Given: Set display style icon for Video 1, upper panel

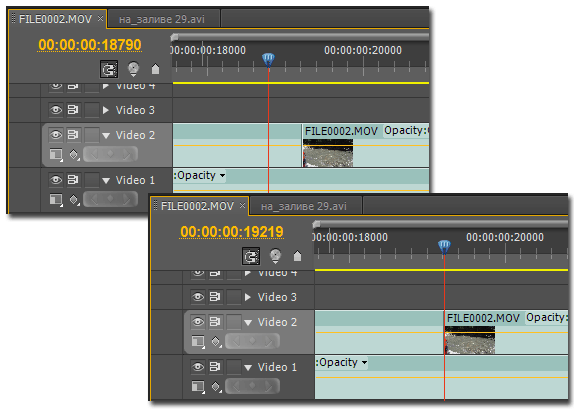Looking at the screenshot, I should pos(56,200).
